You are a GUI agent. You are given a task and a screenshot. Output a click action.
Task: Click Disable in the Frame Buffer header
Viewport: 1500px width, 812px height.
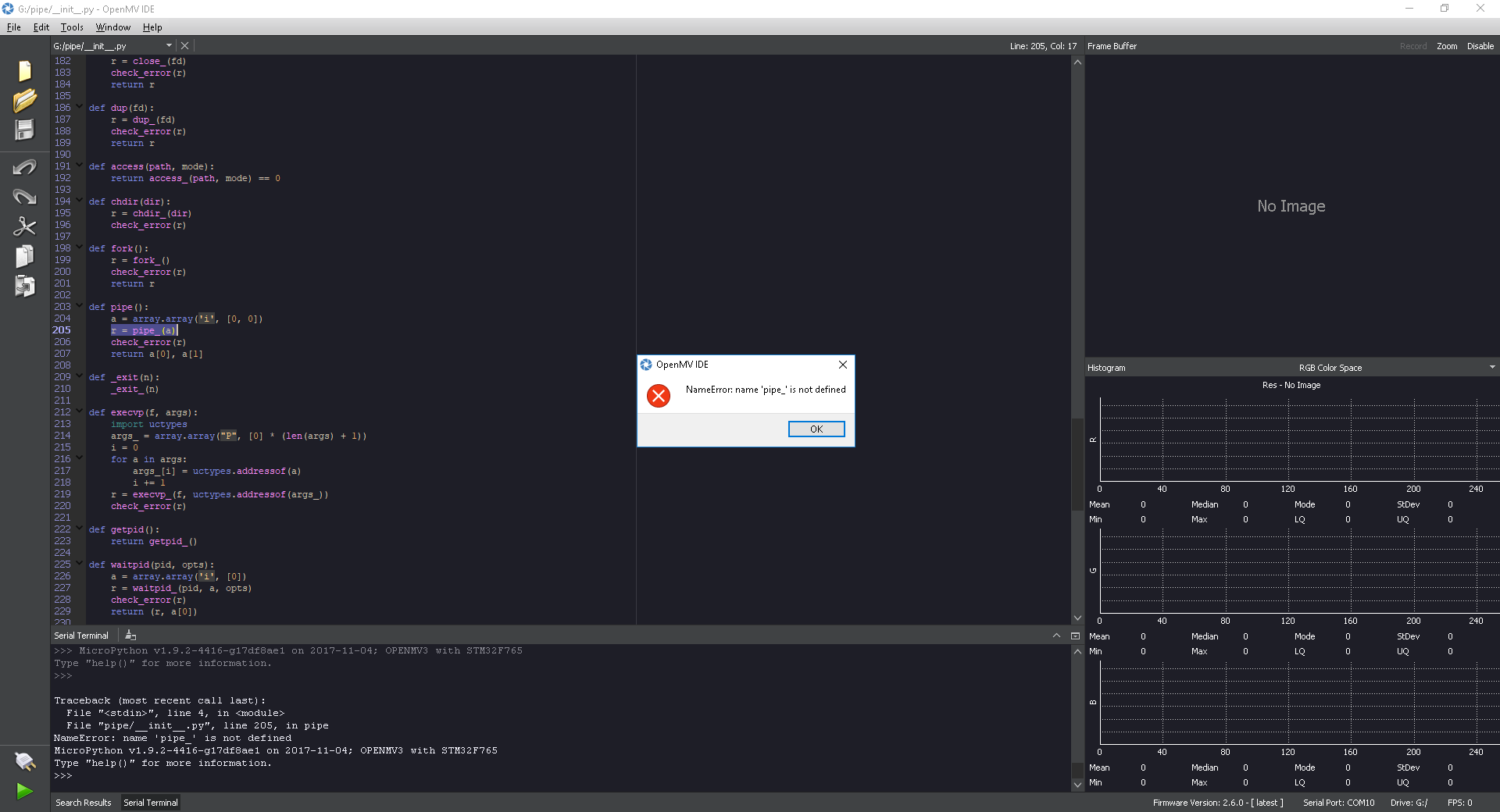click(1480, 46)
